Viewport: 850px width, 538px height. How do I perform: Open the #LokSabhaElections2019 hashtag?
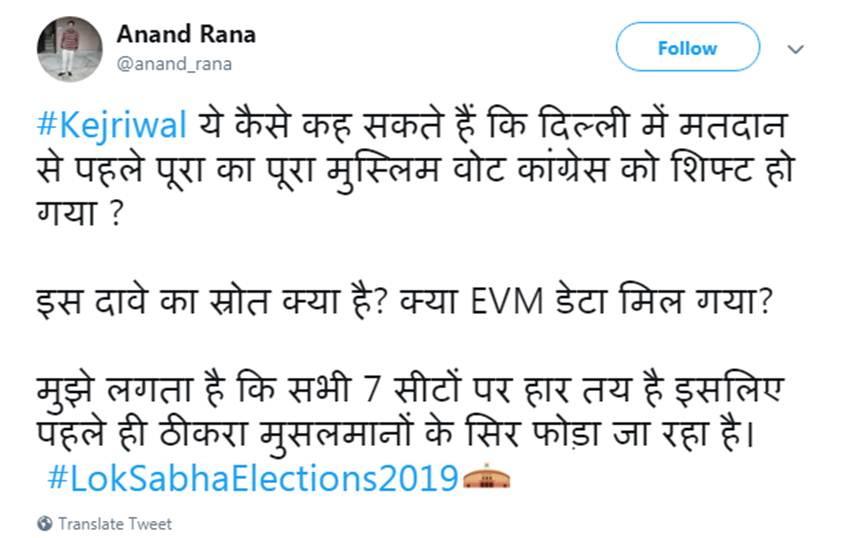pos(252,476)
